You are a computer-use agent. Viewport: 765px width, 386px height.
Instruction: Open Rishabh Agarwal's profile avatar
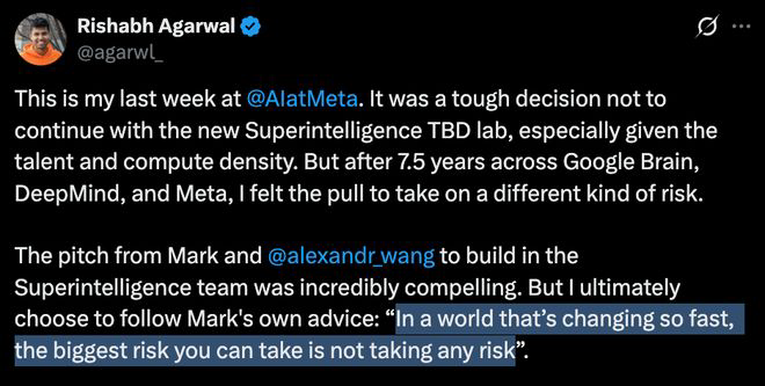41,40
